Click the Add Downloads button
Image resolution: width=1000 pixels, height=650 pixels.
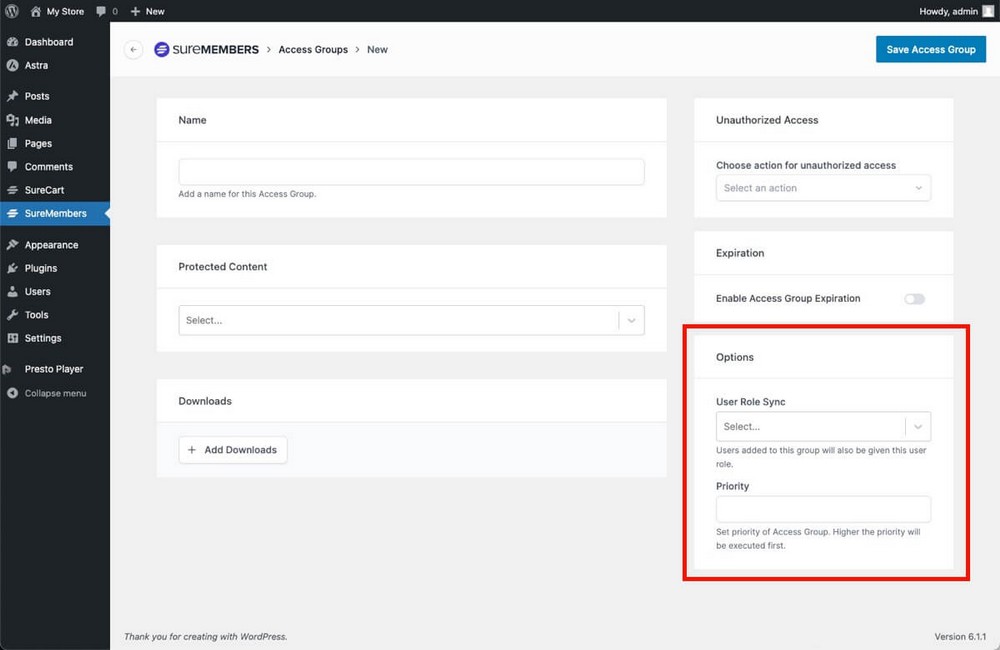coord(233,450)
